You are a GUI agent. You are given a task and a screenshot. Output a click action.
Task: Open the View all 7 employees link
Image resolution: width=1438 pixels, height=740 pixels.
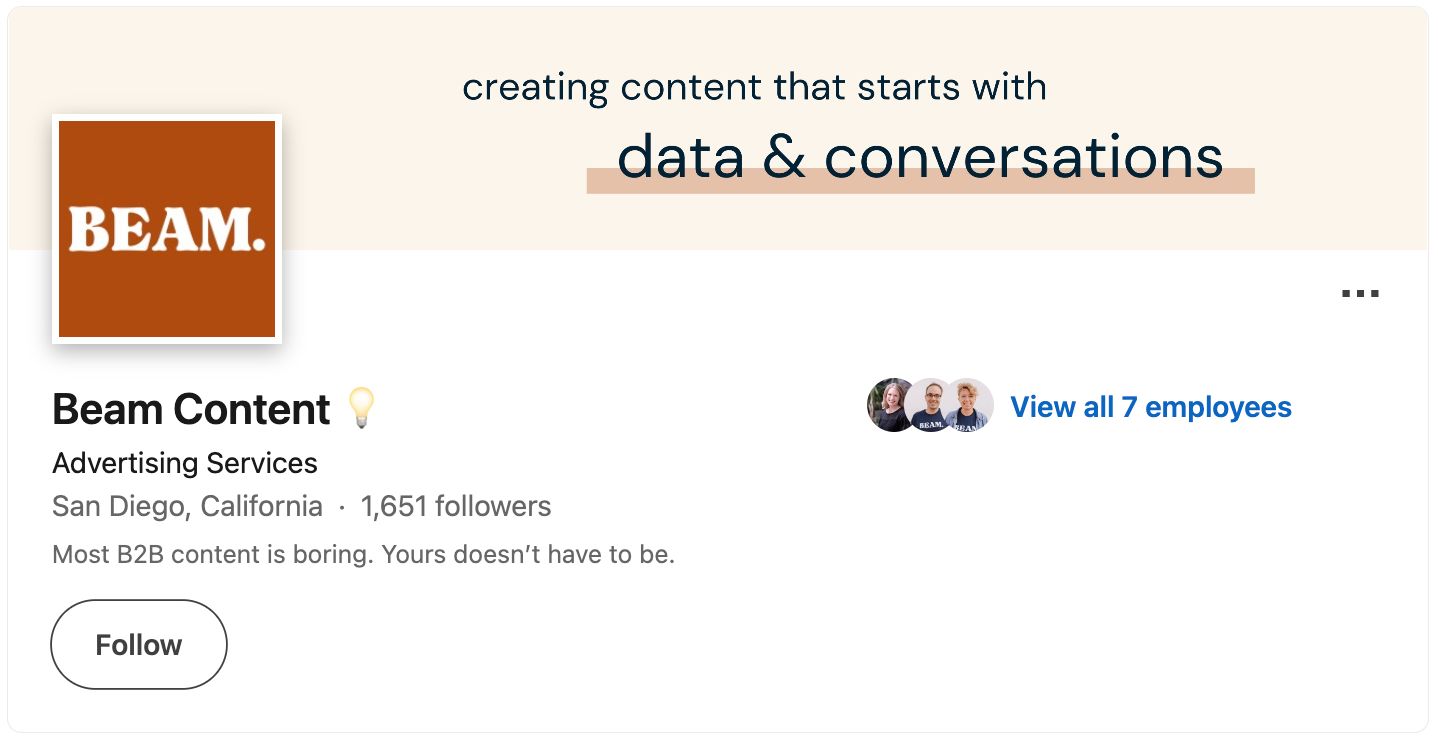1150,407
